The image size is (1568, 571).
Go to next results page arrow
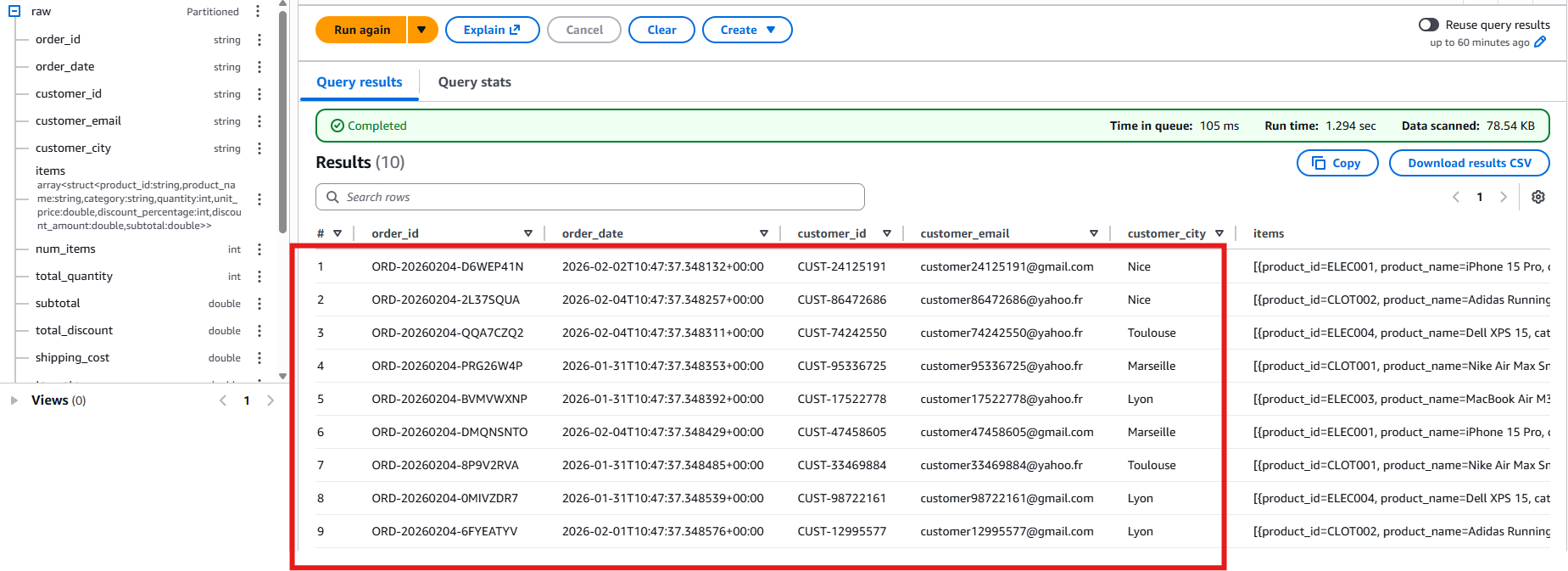(x=1504, y=197)
